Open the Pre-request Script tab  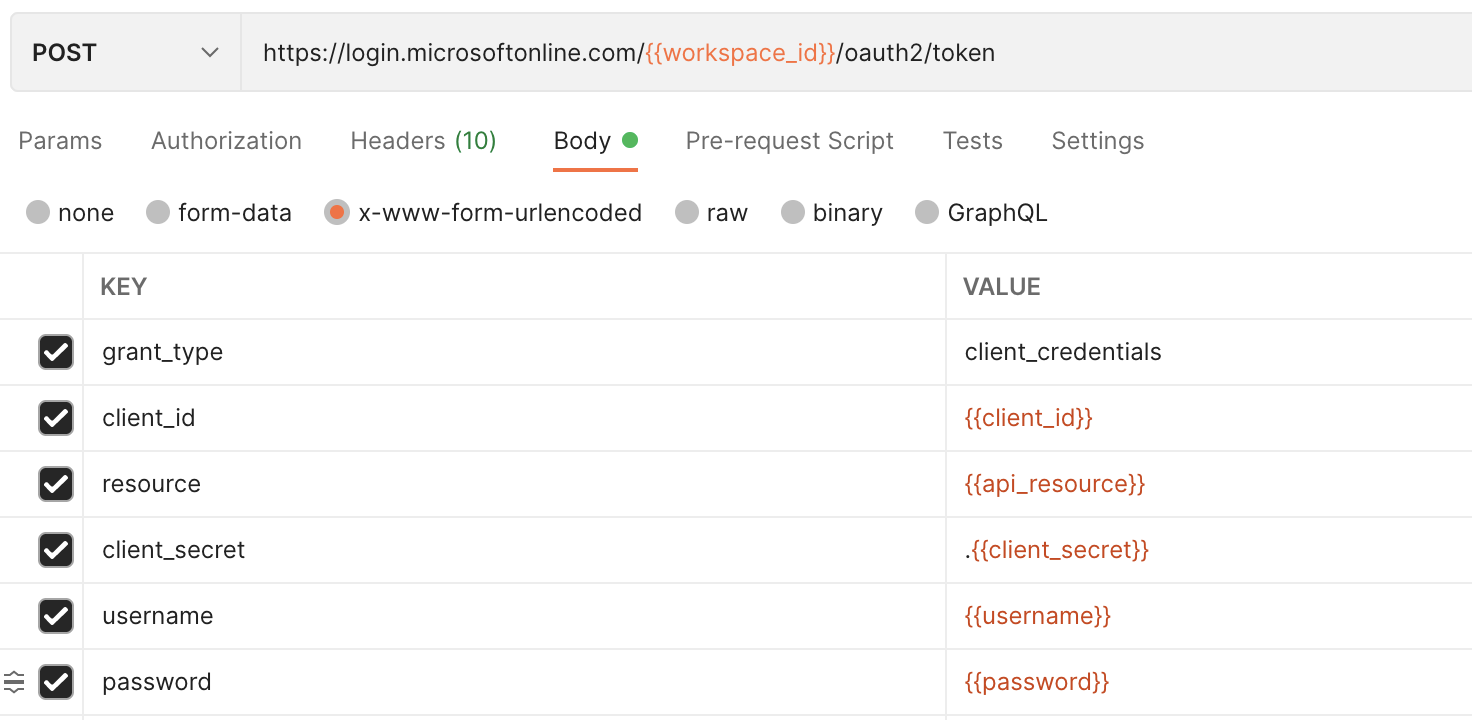tap(789, 141)
